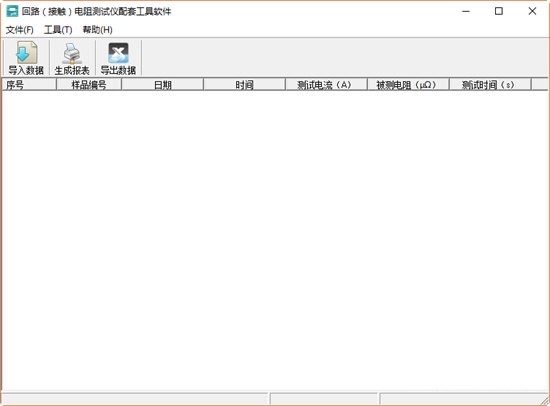Click the window resize grip corner
Viewport: 550px width, 406px height.
pos(545,401)
